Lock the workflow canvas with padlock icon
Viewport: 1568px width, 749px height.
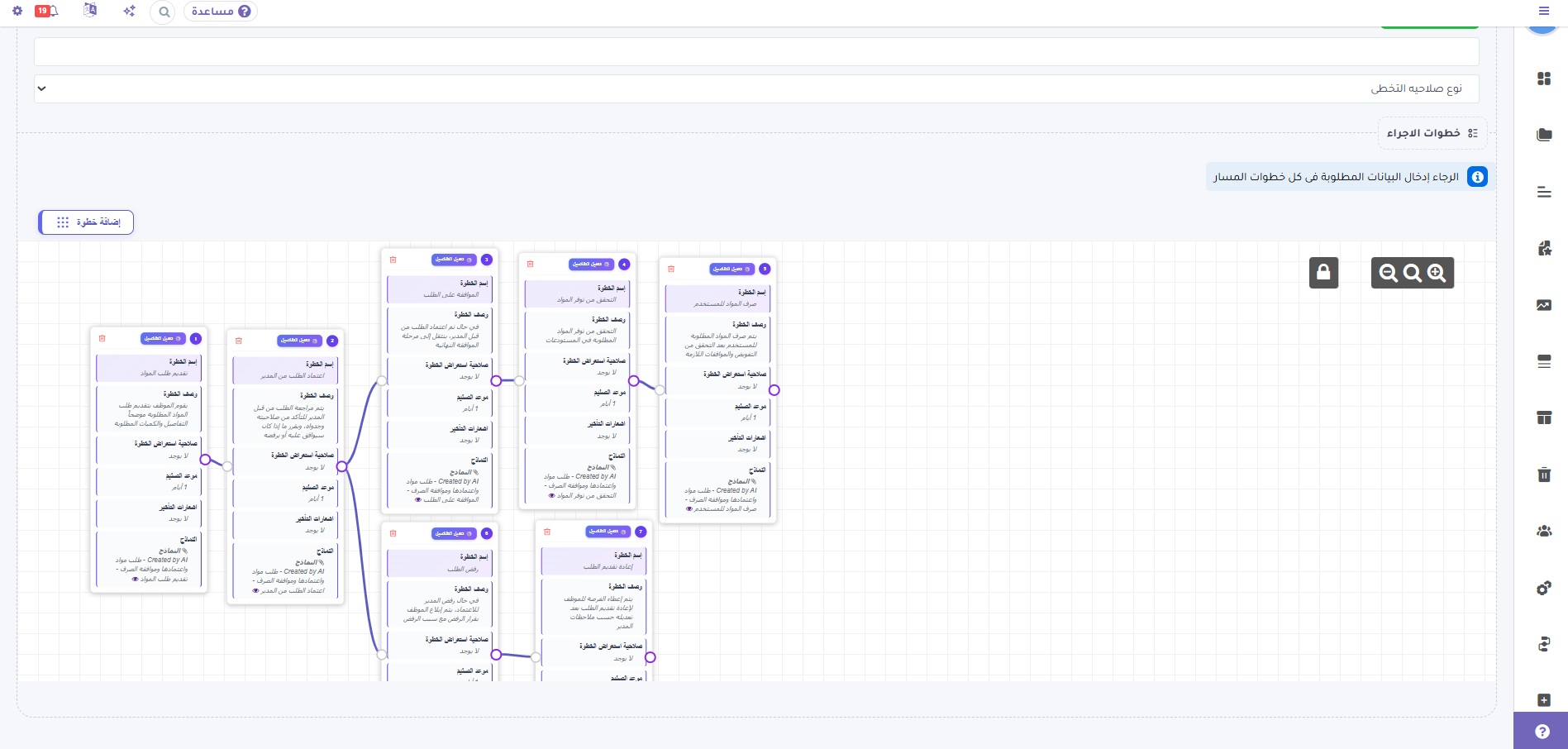click(x=1323, y=273)
